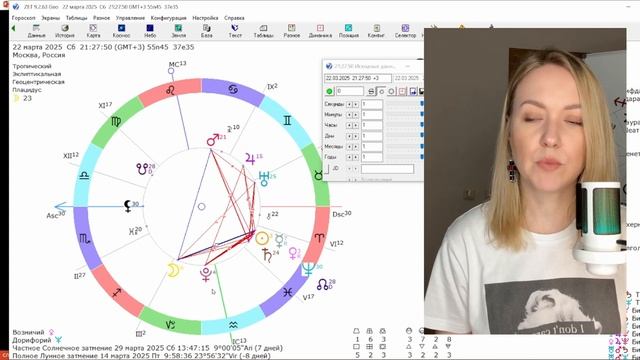The width and height of the screenshot is (640, 360).
Task: Open the Справка menu
Action: click(x=234, y=18)
